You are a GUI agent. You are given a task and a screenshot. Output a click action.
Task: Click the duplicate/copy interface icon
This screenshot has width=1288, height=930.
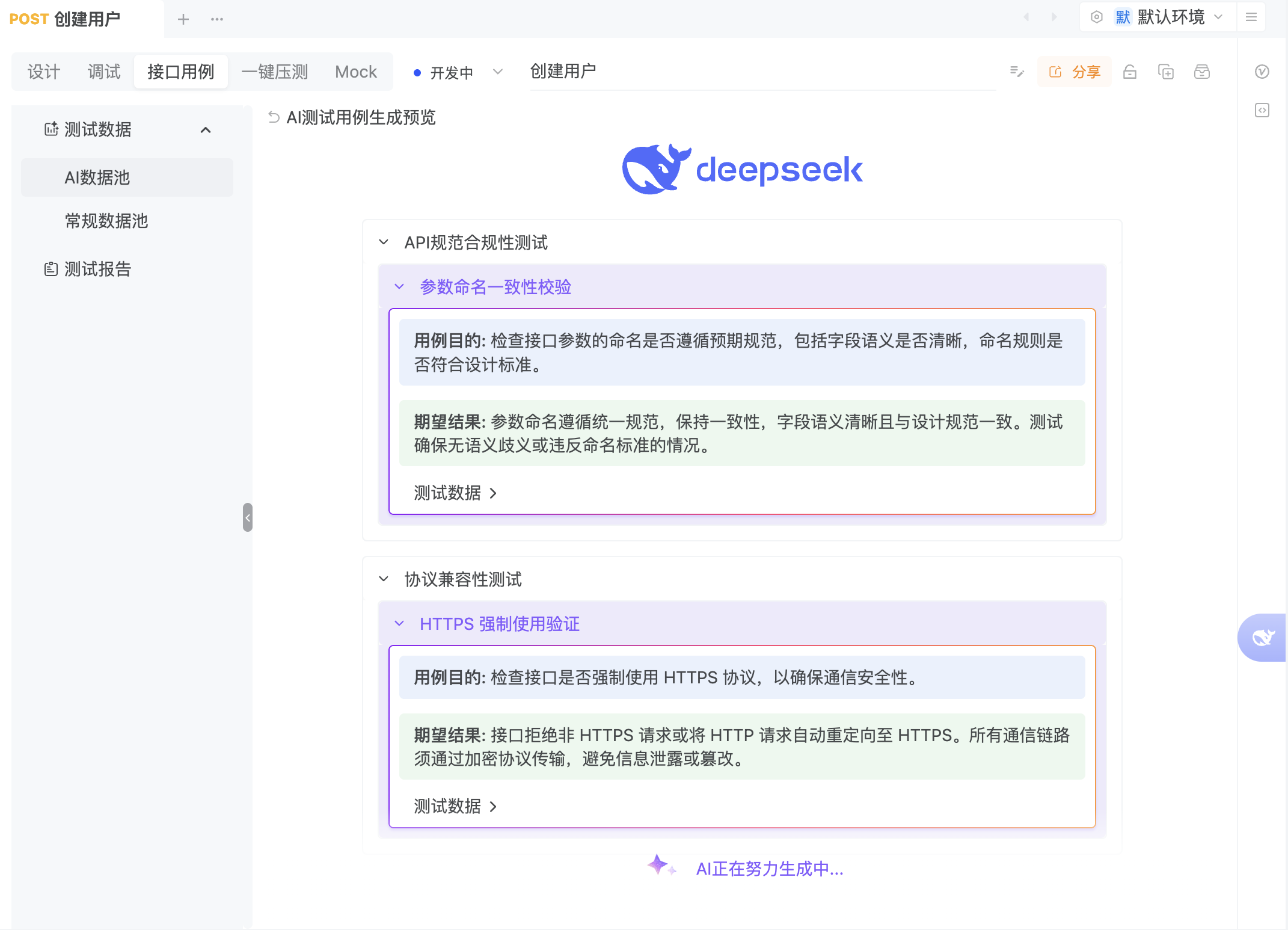[1166, 72]
